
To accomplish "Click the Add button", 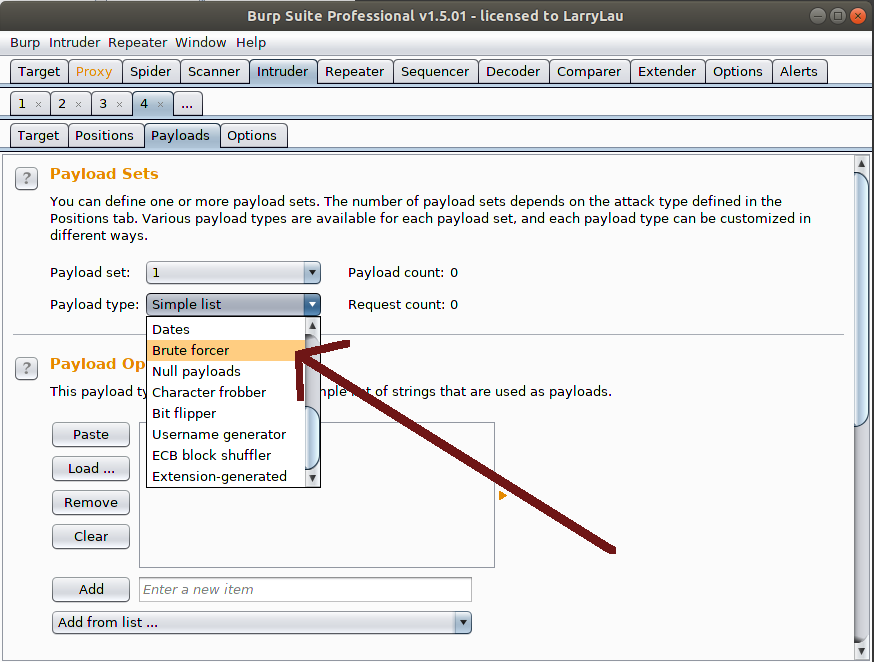I will pyautogui.click(x=91, y=590).
